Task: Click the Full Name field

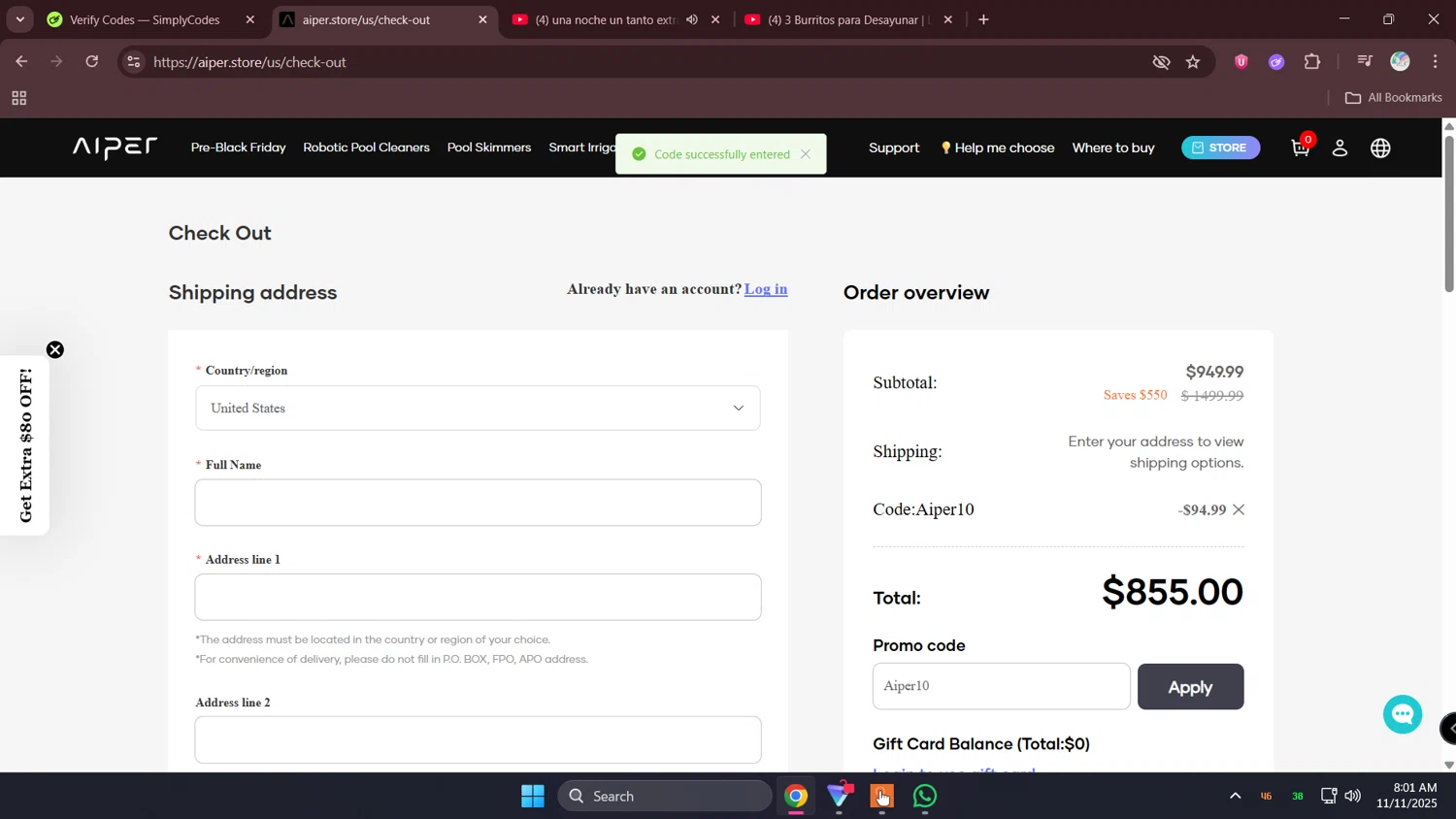Action: pyautogui.click(x=478, y=503)
